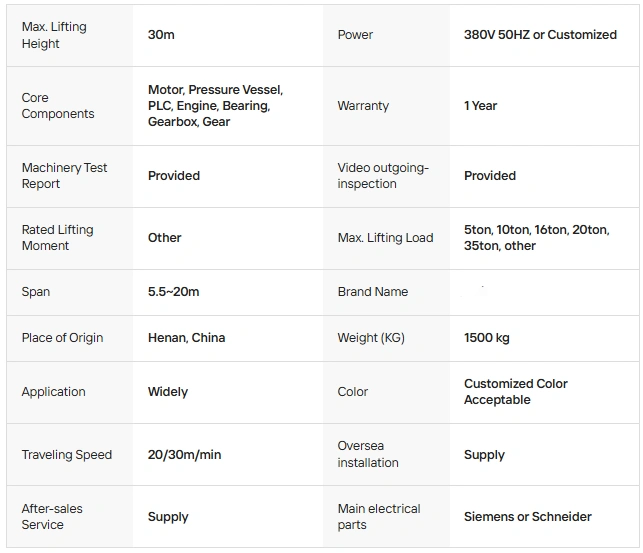The height and width of the screenshot is (553, 643).
Task: Select the "Widely" application value
Action: pyautogui.click(x=167, y=392)
